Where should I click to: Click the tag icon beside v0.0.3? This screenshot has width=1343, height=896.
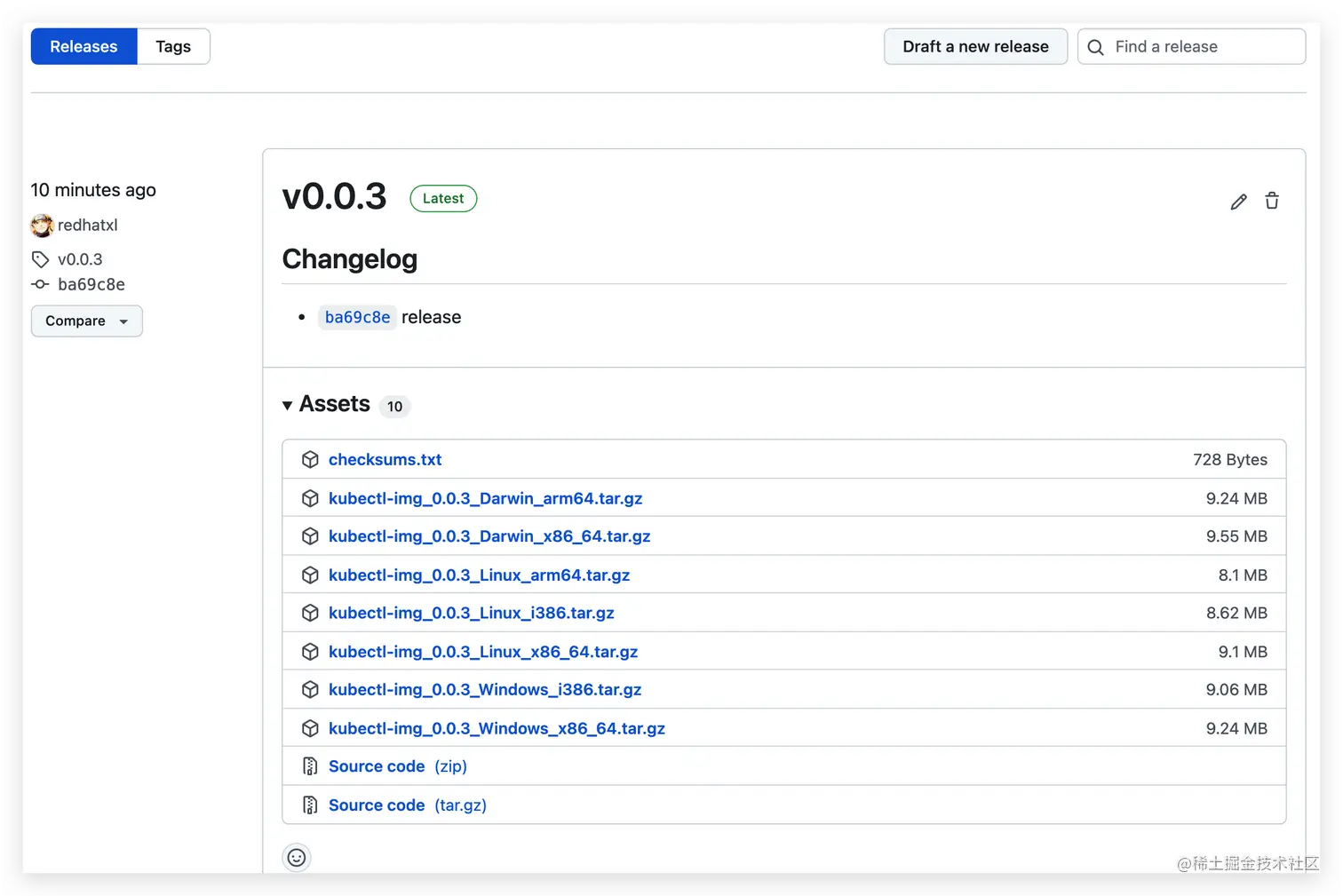click(40, 259)
